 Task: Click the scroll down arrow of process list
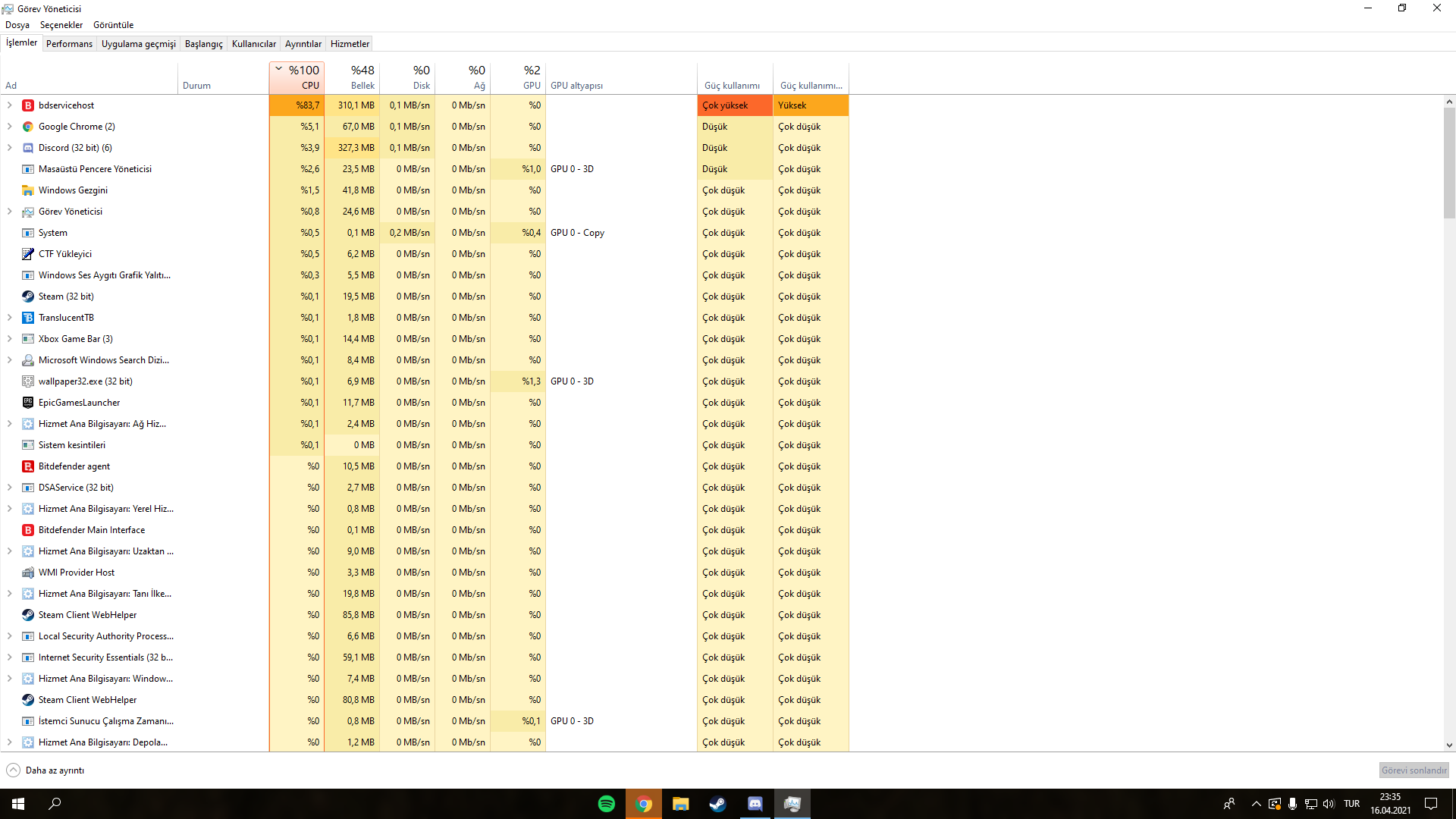point(1449,745)
